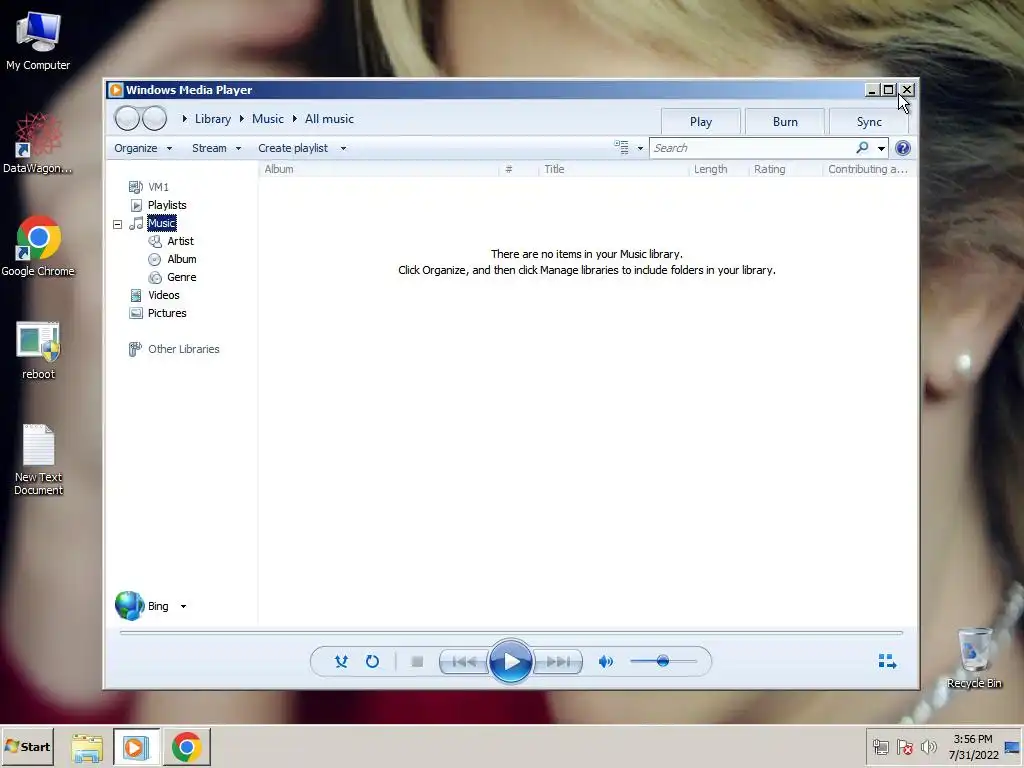
Task: Click the system tray volume icon
Action: click(928, 747)
